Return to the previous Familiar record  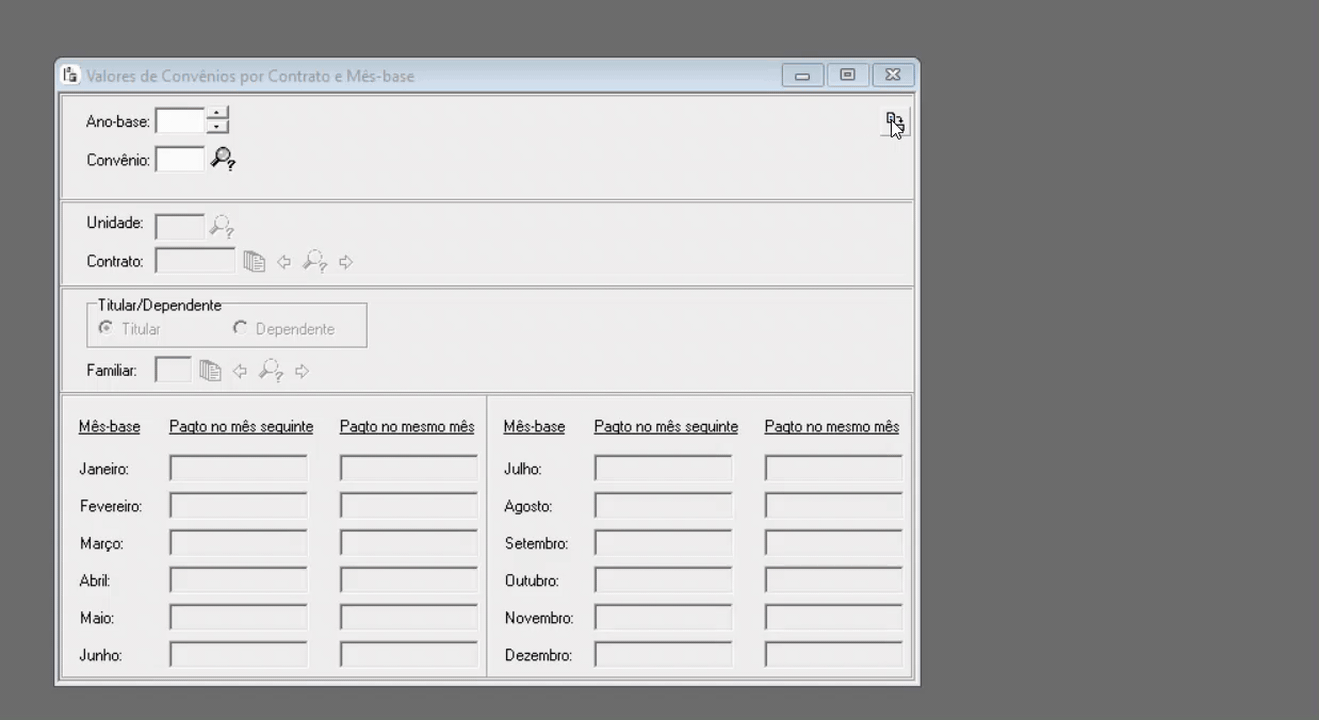[238, 369]
